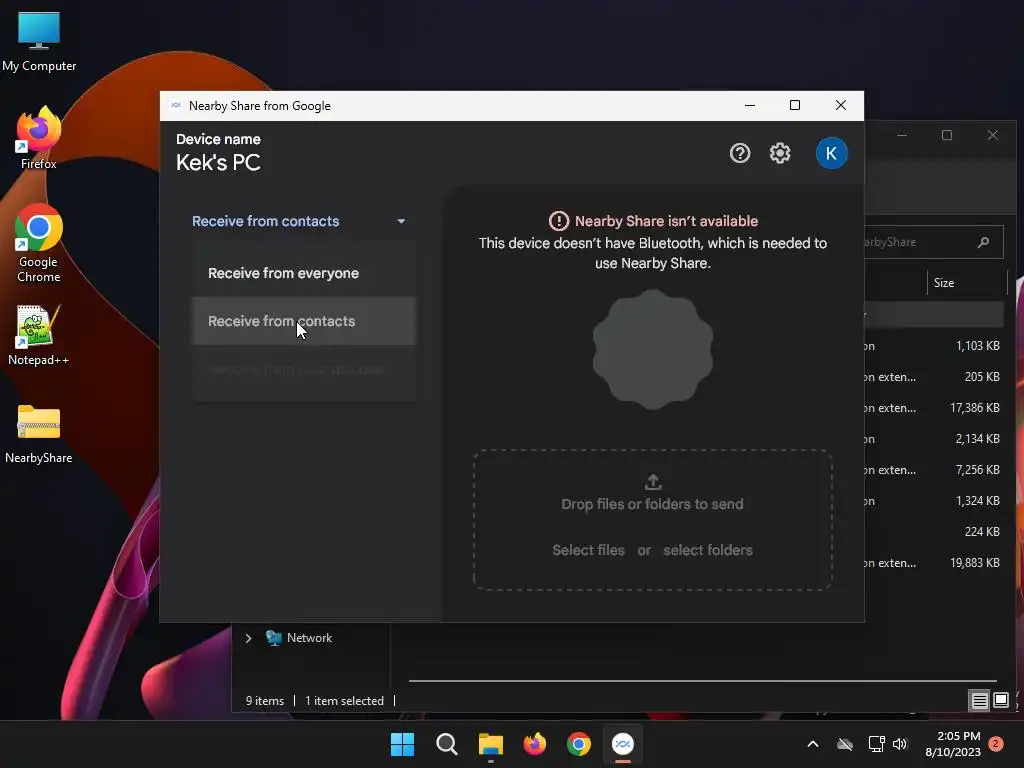Switch File Explorer to details view
1024x768 pixels.
click(x=980, y=701)
